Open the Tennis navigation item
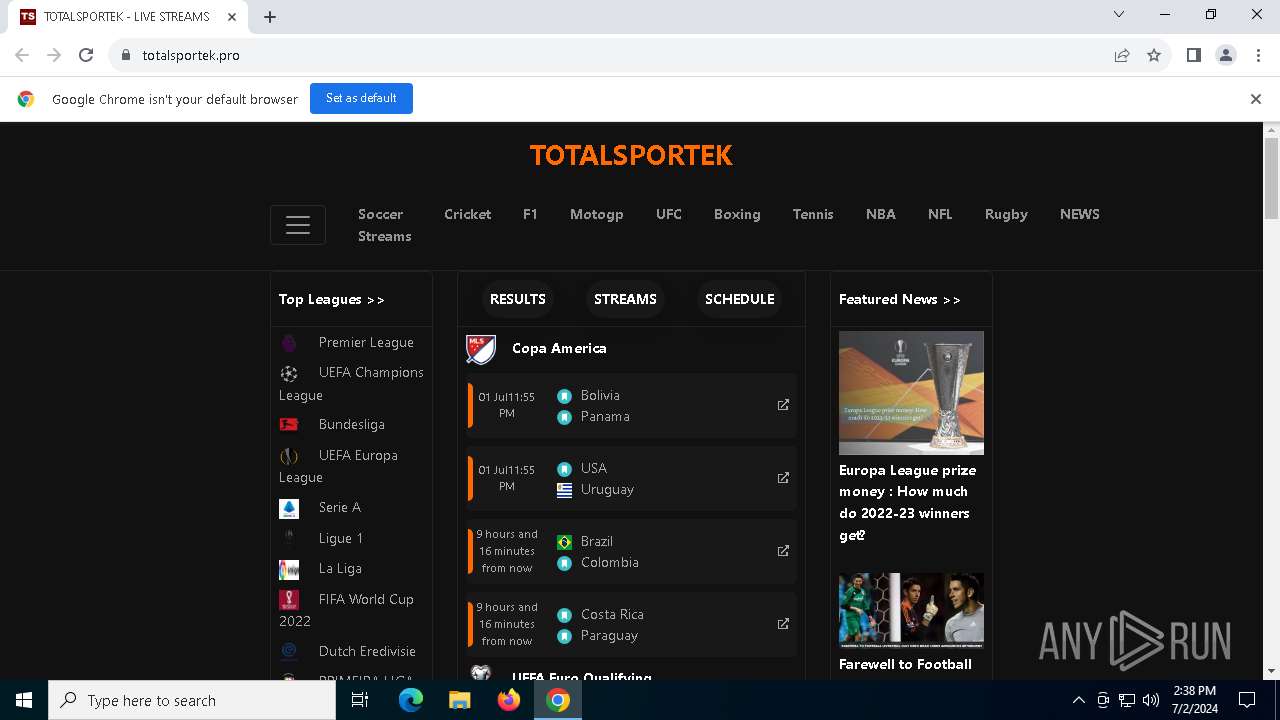The width and height of the screenshot is (1280, 720). click(813, 214)
